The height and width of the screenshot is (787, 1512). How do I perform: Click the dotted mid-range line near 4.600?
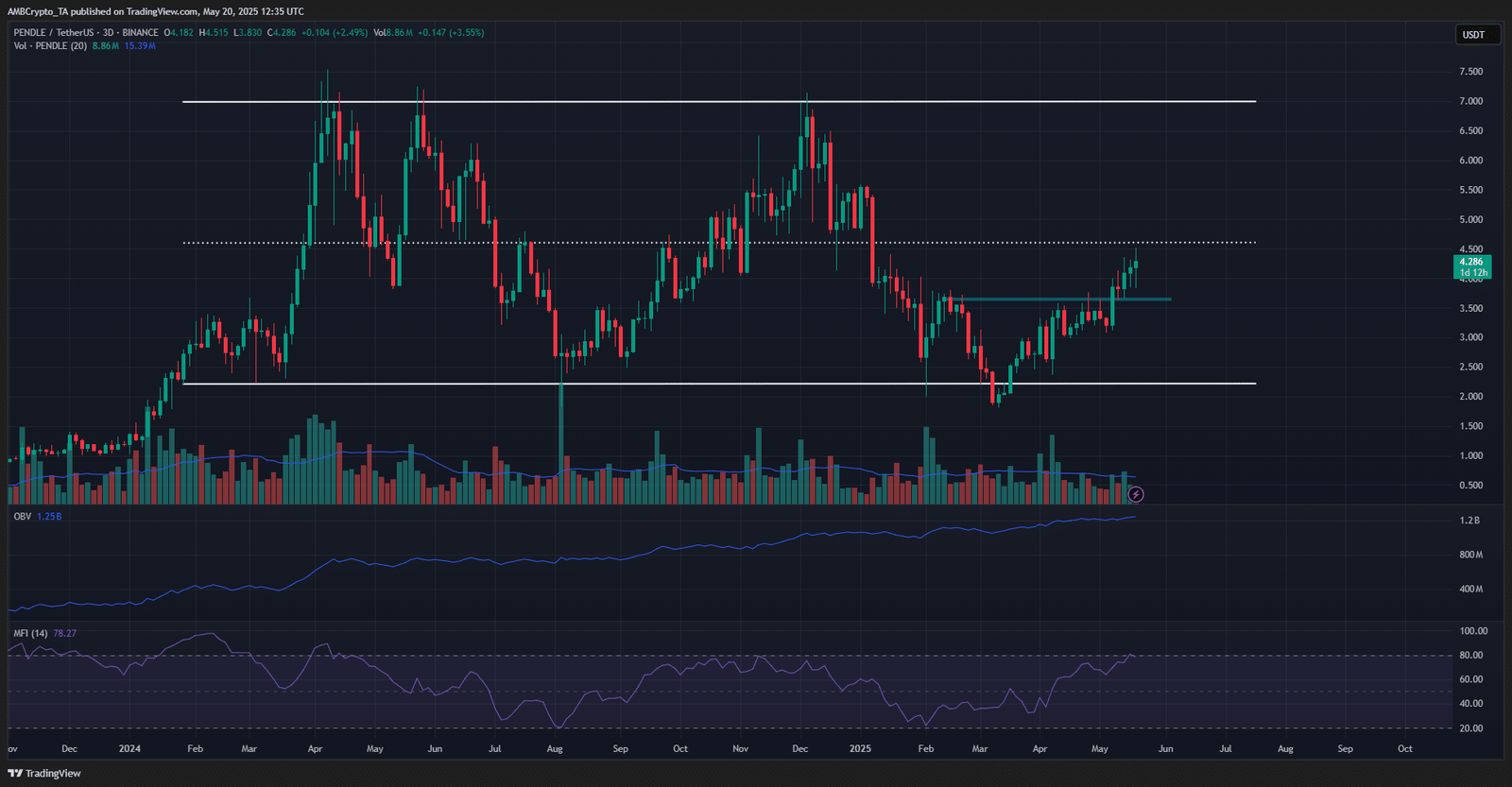tap(719, 243)
